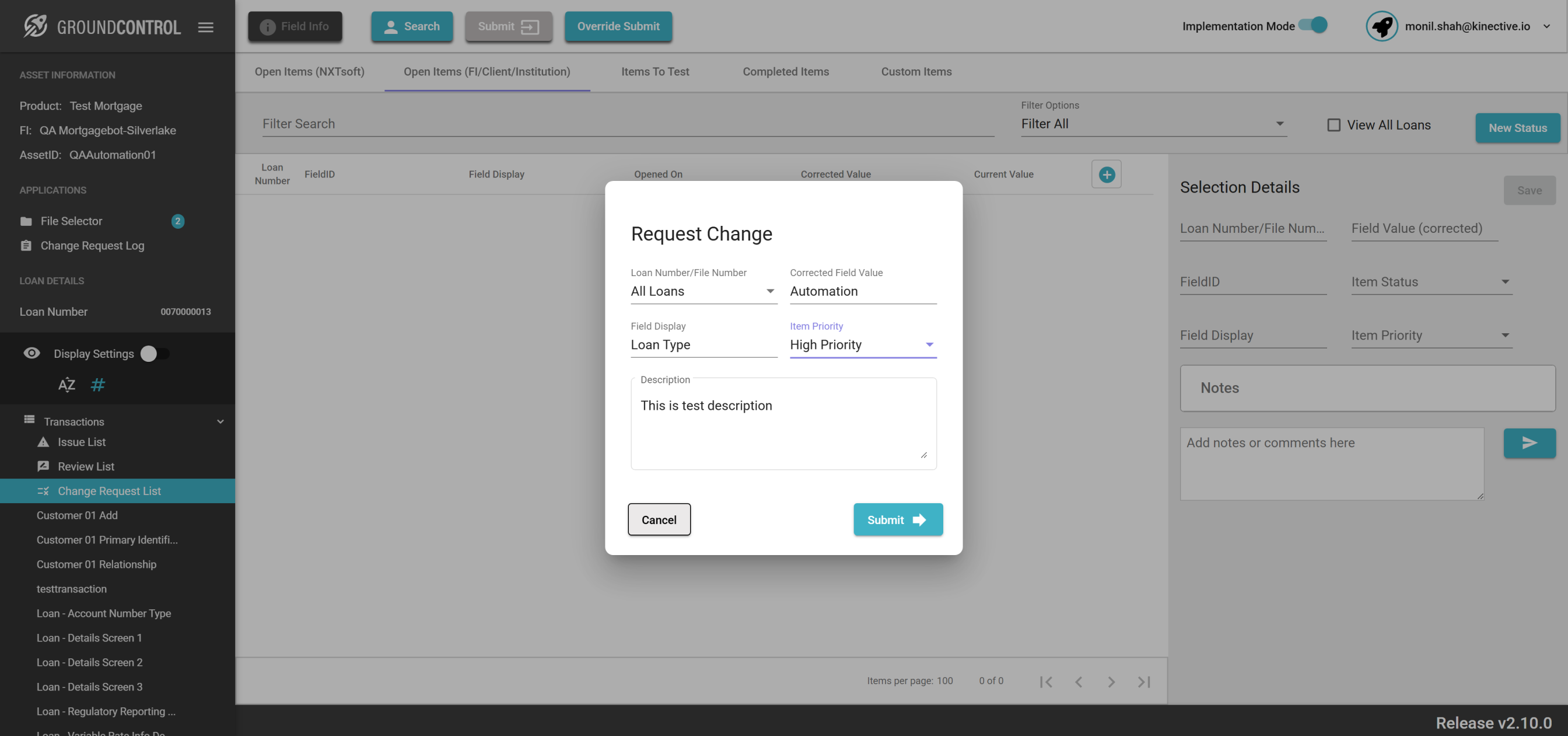This screenshot has height=736, width=1568.
Task: Cancel the Request Change dialog
Action: coord(659,519)
